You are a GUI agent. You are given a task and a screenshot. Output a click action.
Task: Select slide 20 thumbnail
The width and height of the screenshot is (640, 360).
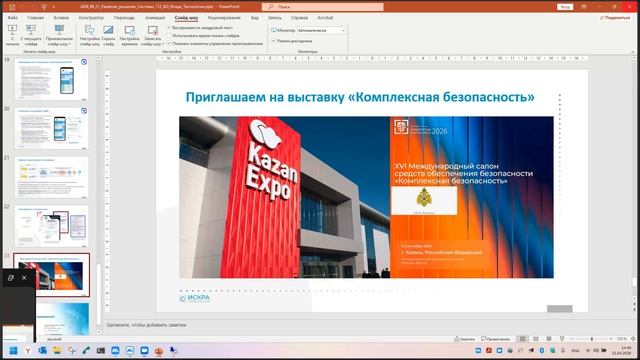point(51,128)
